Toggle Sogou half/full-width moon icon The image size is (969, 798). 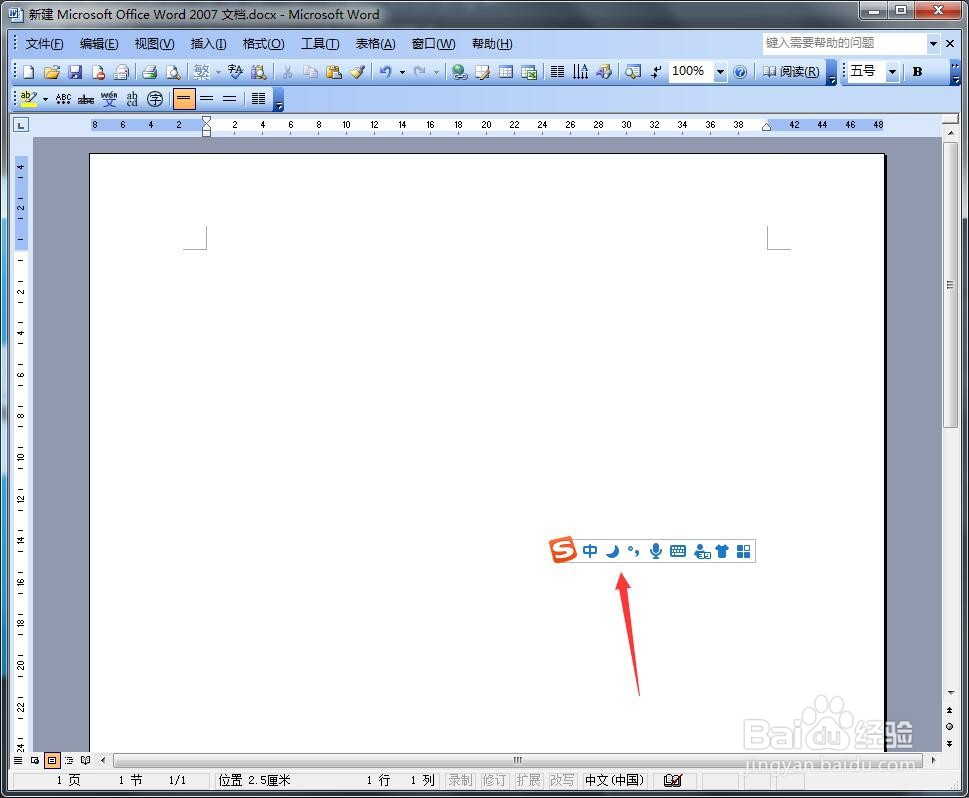[612, 551]
